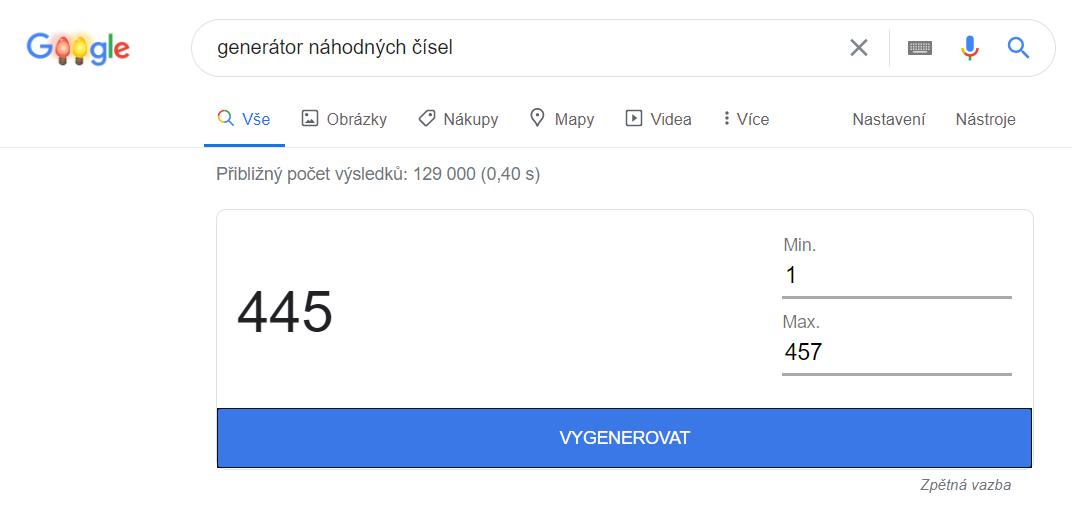This screenshot has width=1072, height=513.
Task: Click the Max. value field showing 457
Action: coord(896,352)
